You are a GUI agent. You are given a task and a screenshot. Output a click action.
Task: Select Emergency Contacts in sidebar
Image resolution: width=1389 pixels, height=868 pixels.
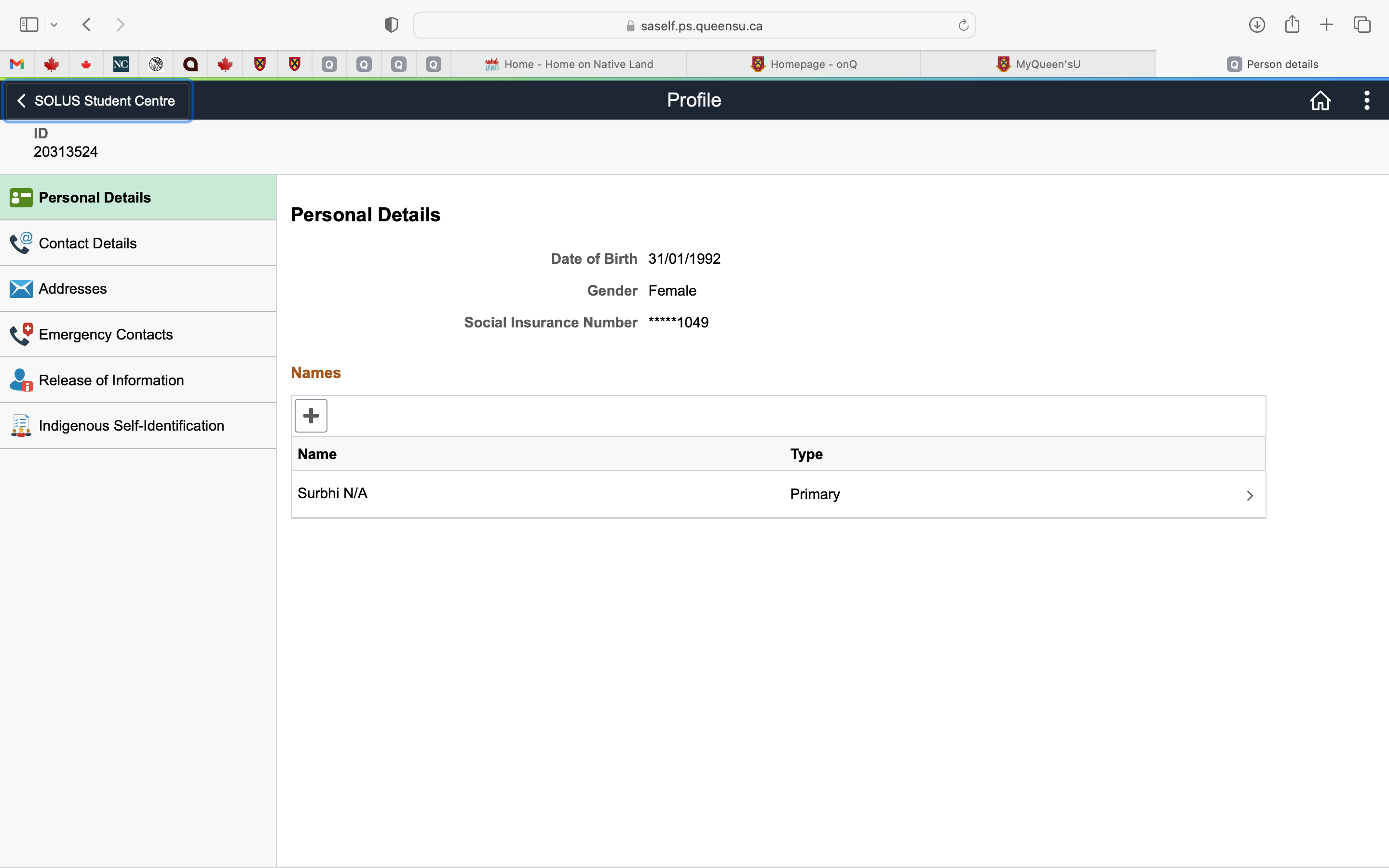tap(106, 335)
